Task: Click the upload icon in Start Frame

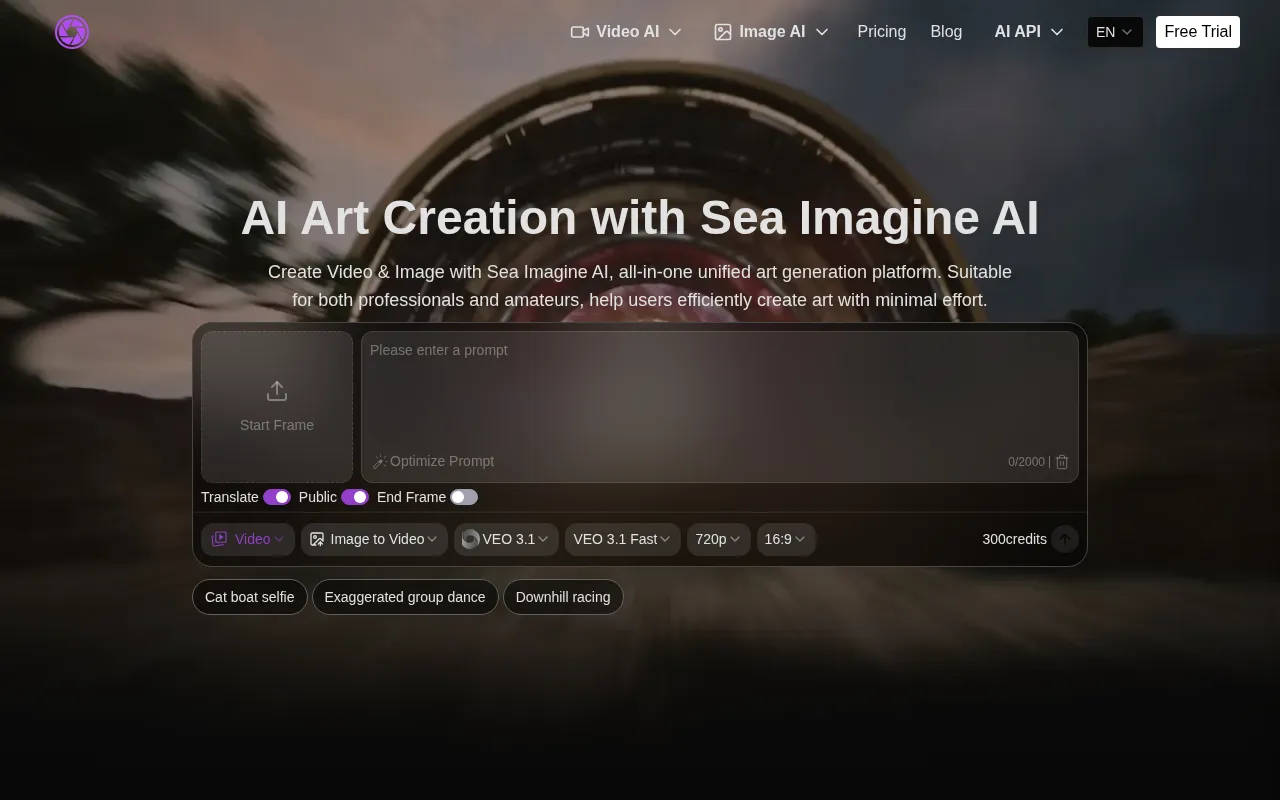Action: click(277, 391)
